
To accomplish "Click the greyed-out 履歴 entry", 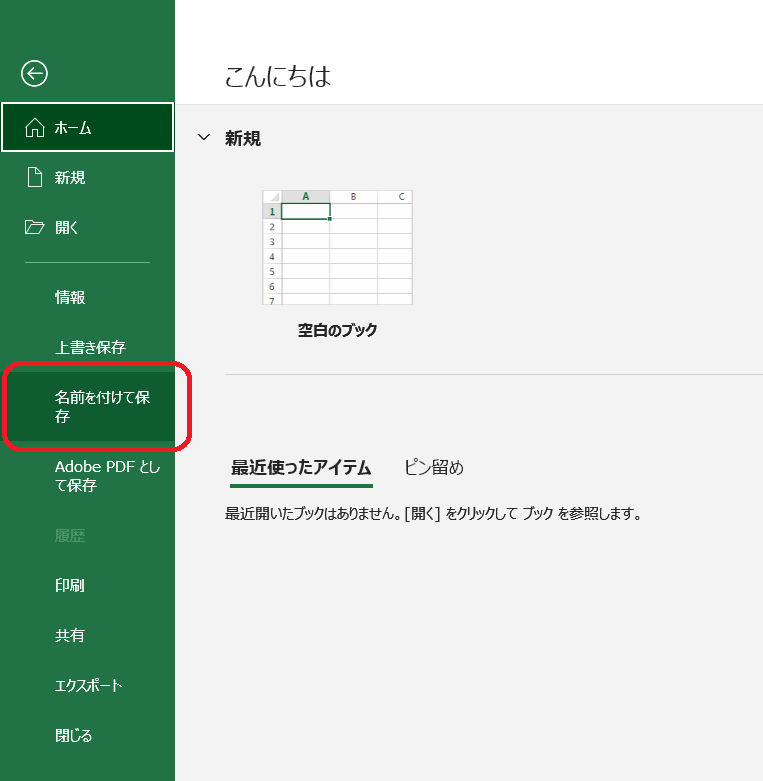I will [x=70, y=536].
